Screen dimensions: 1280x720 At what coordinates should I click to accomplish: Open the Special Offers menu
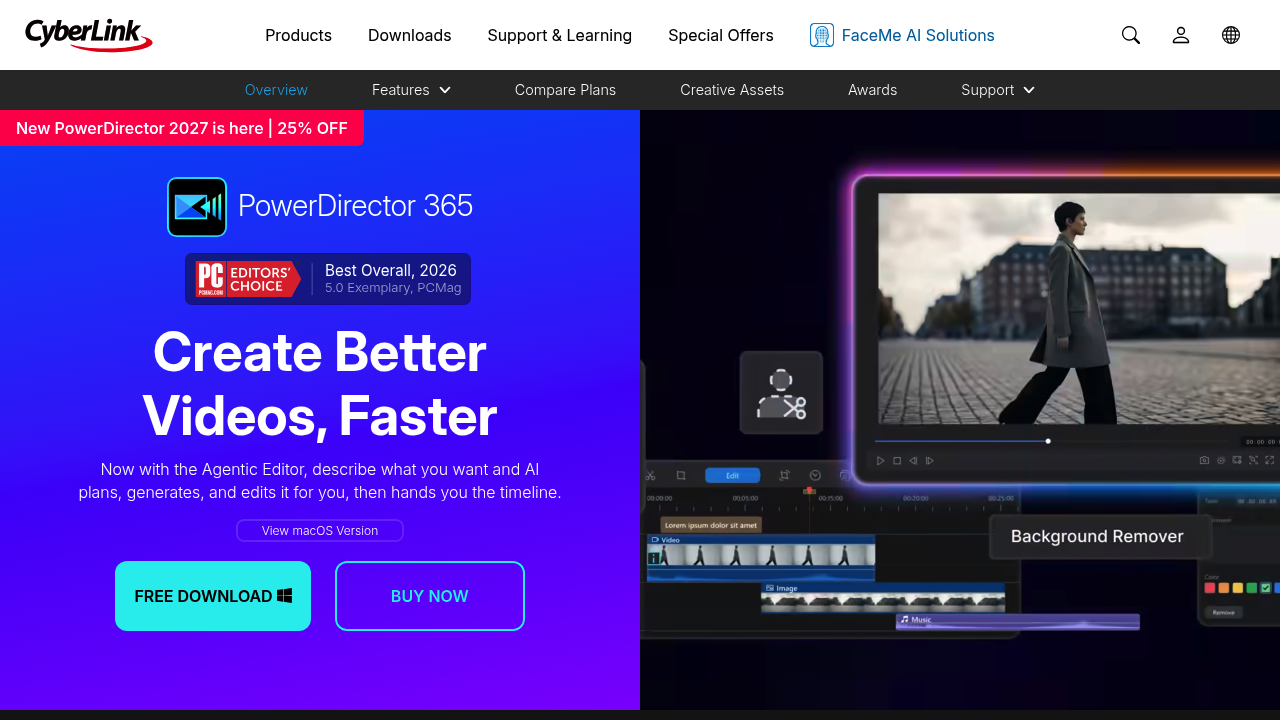721,35
